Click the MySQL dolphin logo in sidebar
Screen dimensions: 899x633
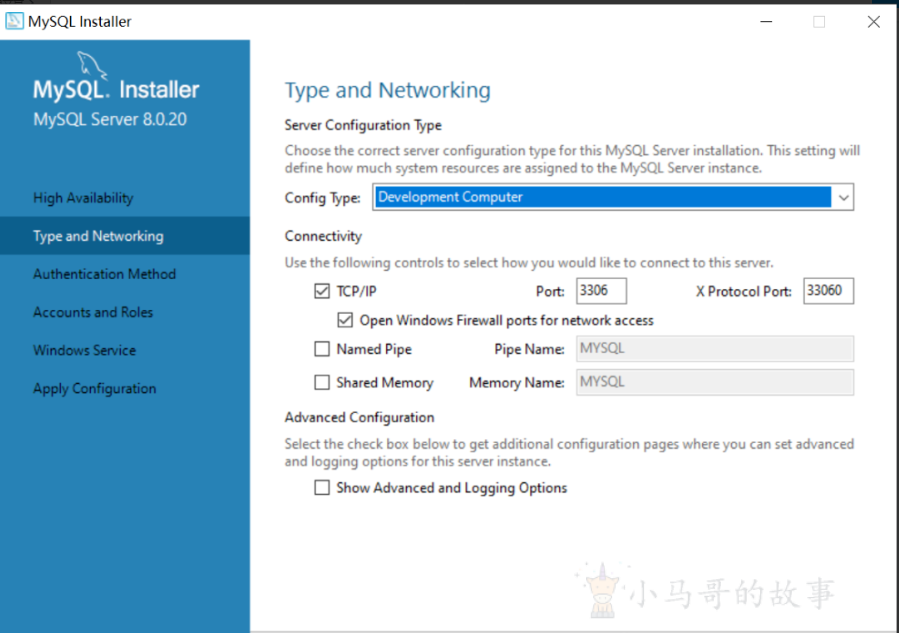tap(92, 65)
